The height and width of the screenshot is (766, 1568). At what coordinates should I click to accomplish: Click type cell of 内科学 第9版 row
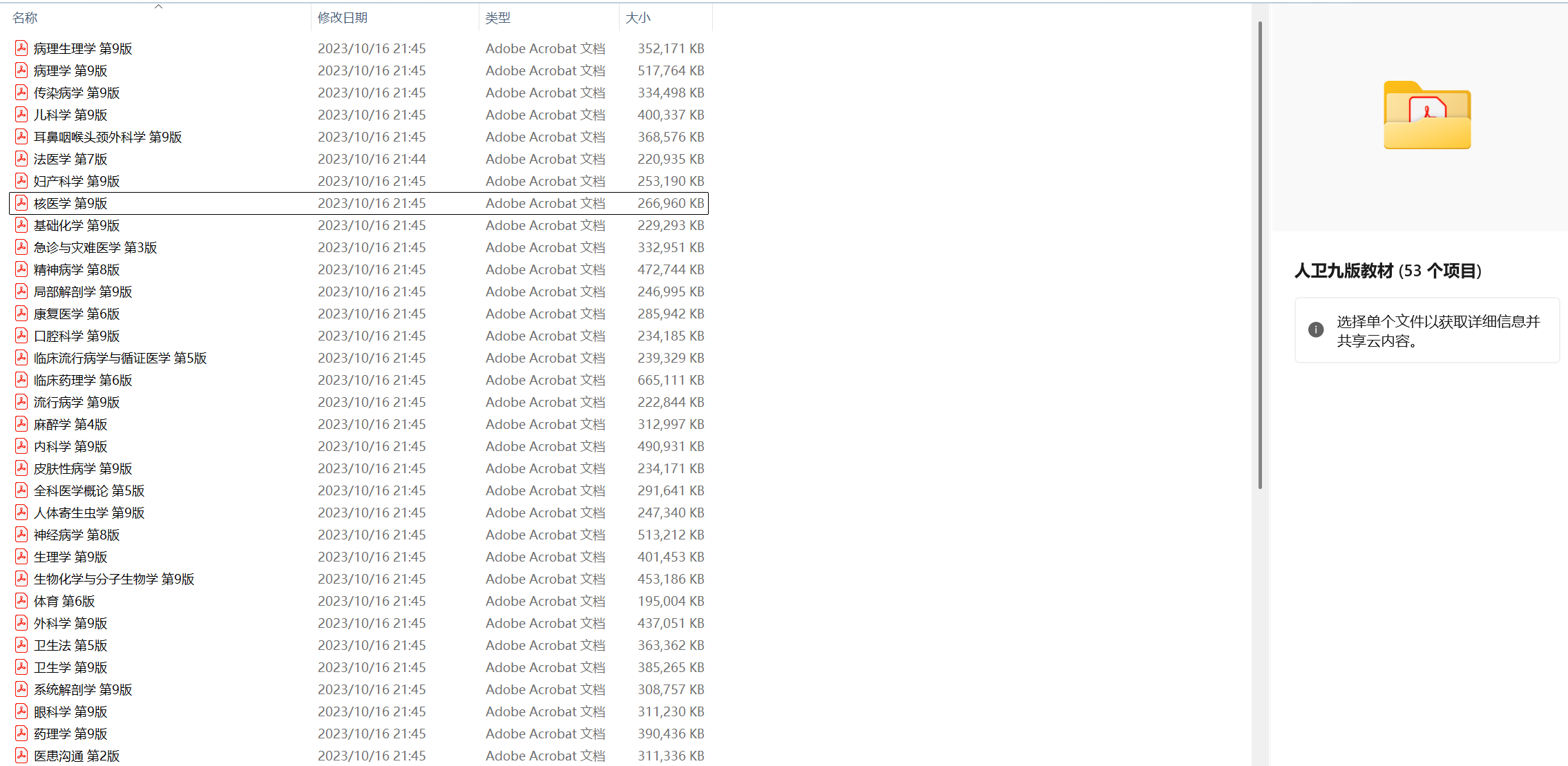[x=545, y=446]
